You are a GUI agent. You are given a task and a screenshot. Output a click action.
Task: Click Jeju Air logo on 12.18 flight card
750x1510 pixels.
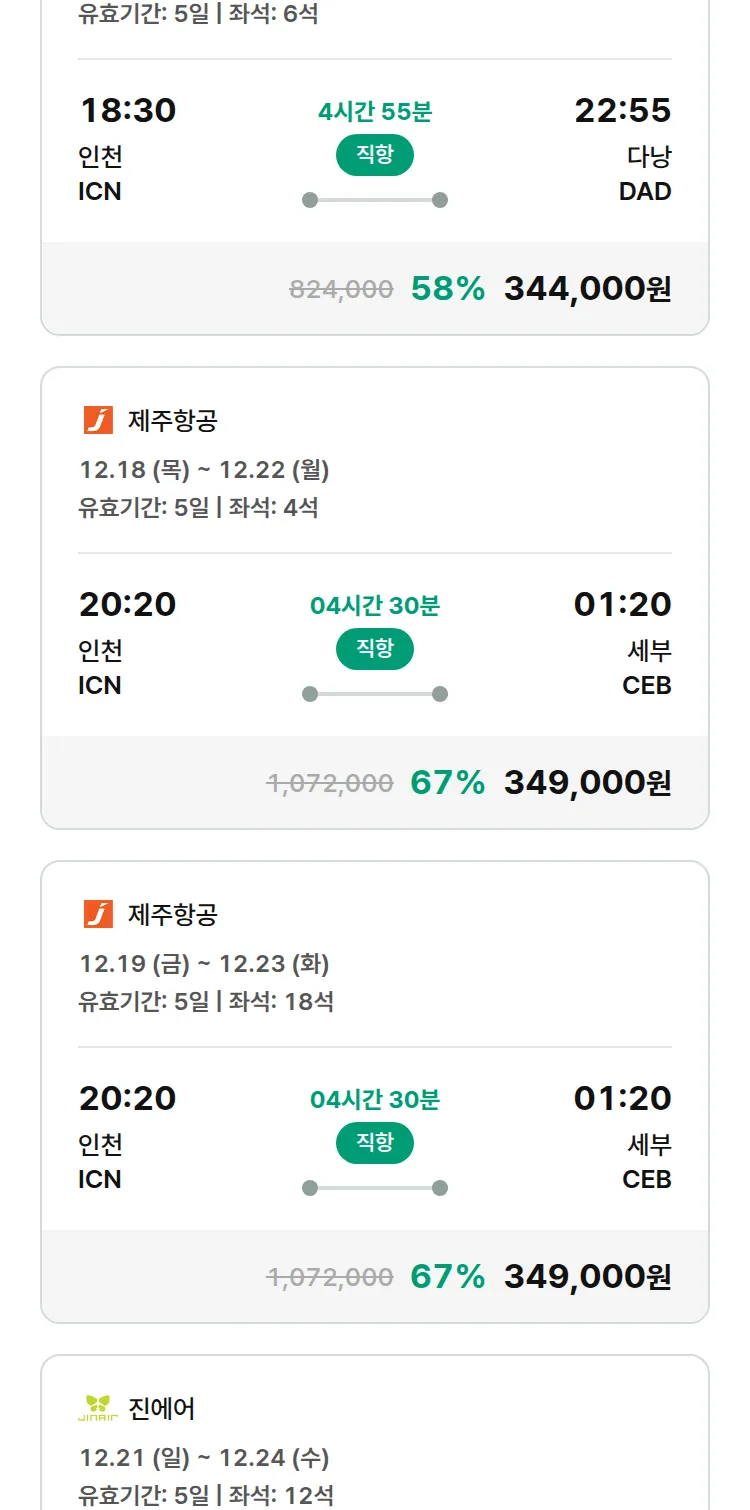pos(98,420)
